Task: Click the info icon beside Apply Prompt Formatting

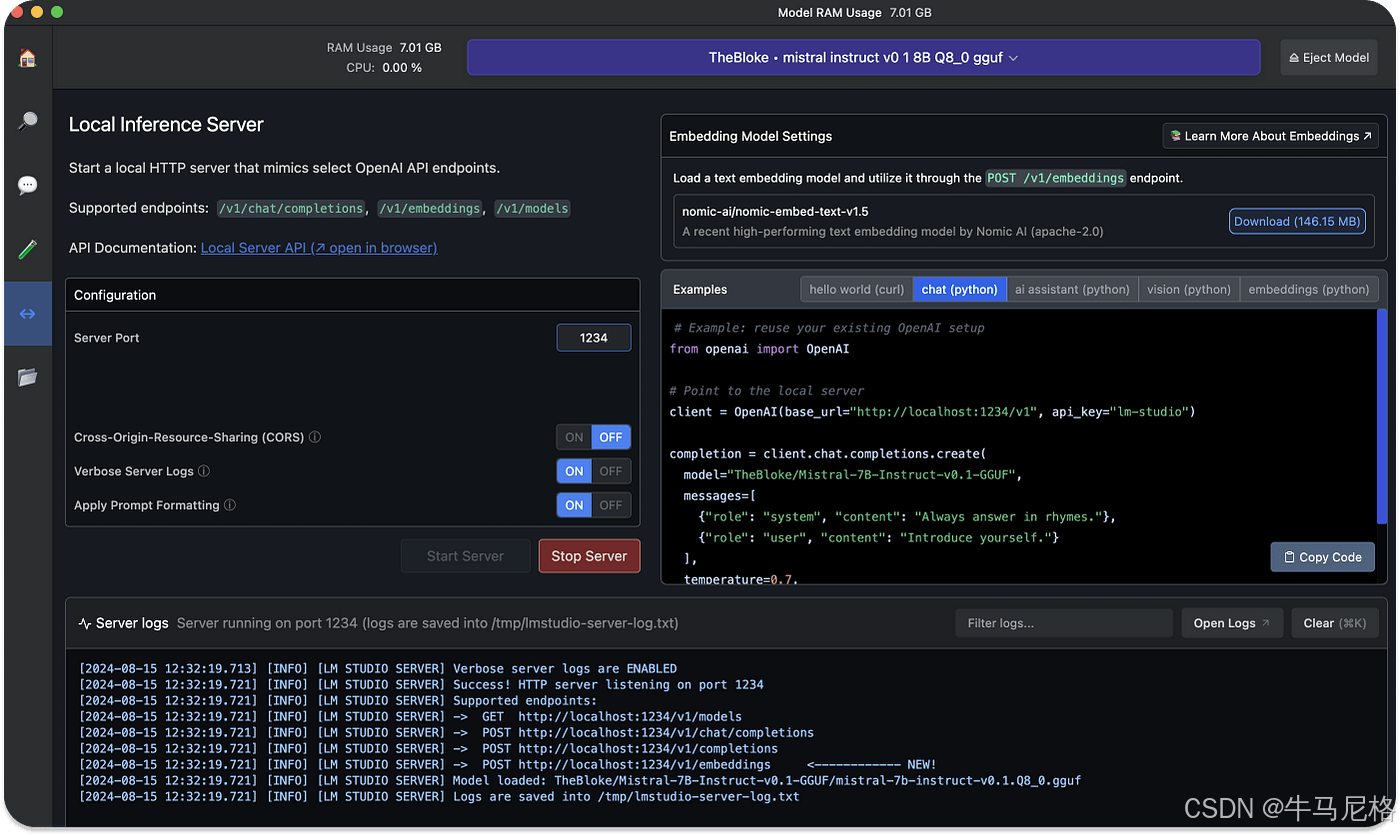Action: coord(230,505)
